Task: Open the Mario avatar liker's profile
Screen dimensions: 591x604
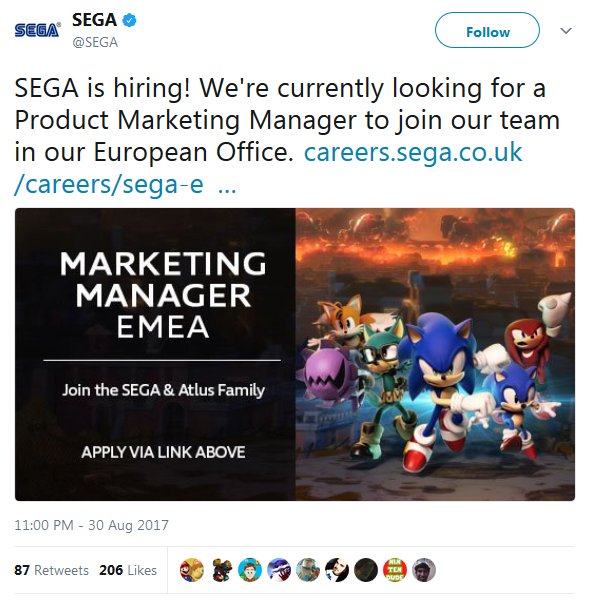Action: (x=192, y=570)
